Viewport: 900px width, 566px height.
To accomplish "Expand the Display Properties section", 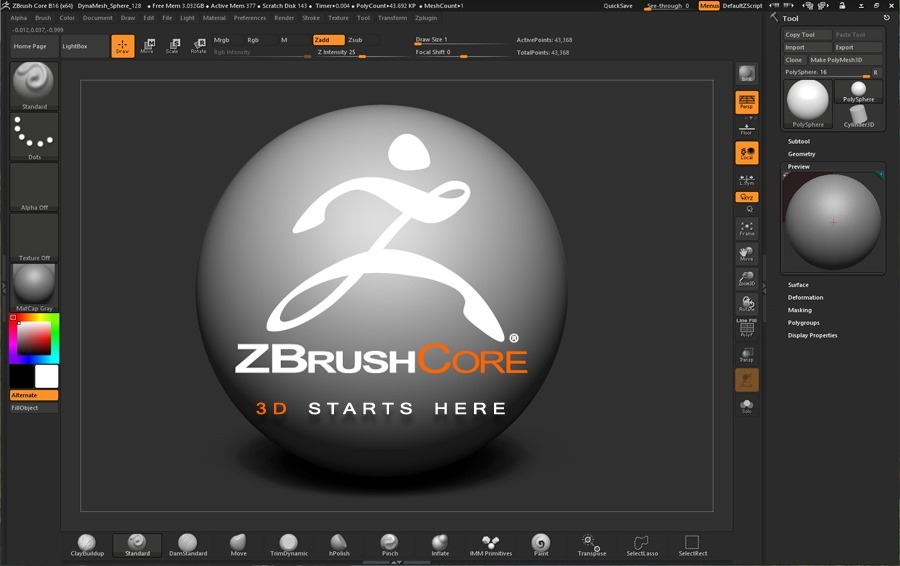I will click(x=812, y=335).
